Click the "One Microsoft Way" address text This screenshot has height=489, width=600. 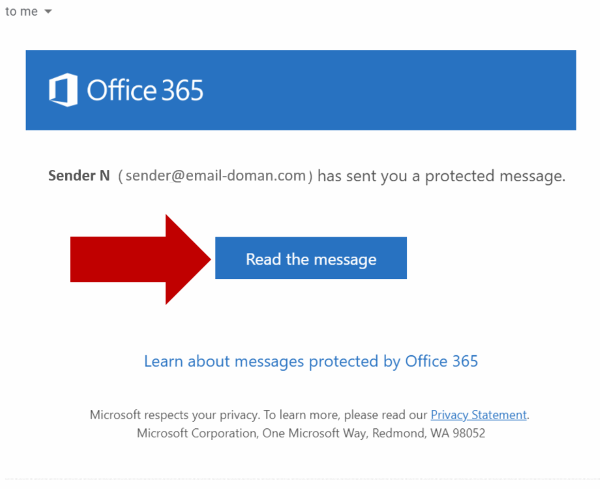point(315,433)
